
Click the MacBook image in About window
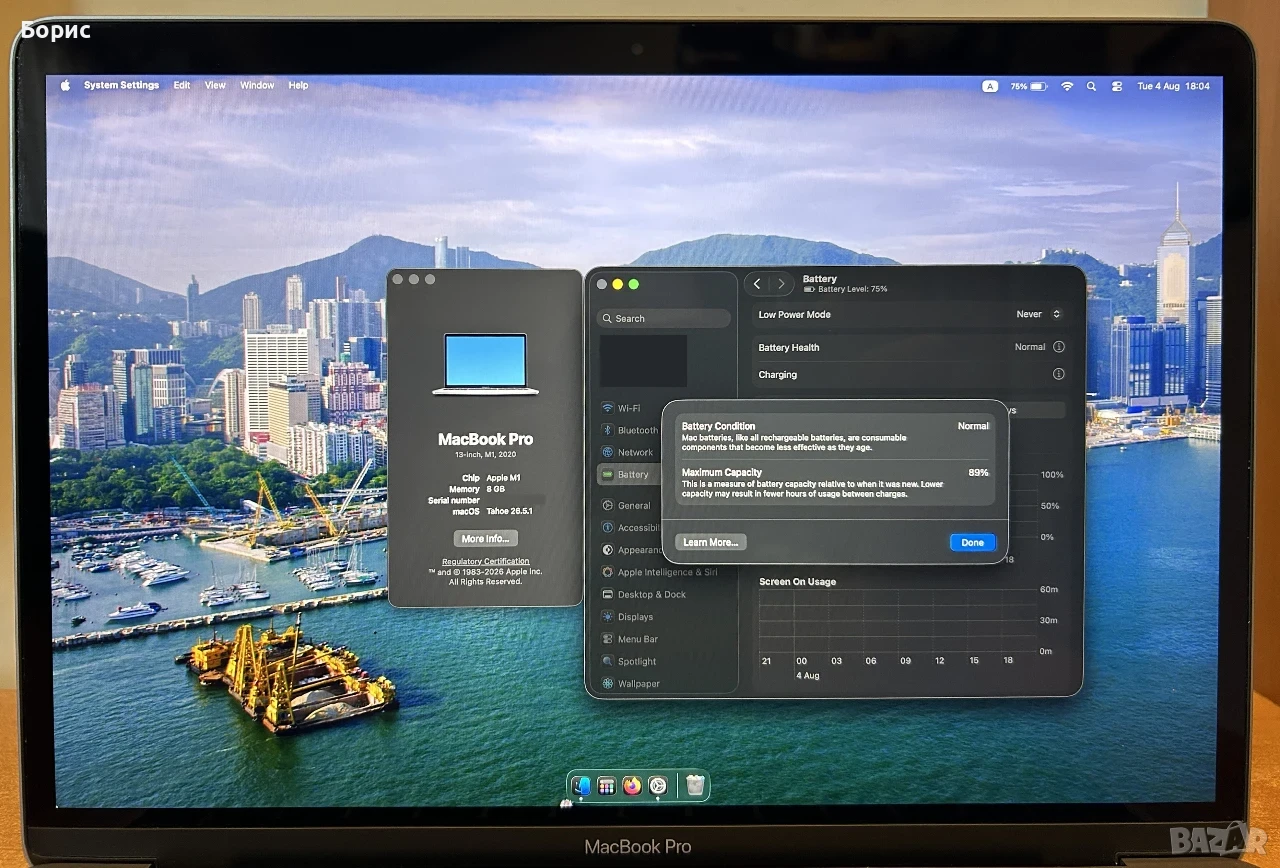click(485, 364)
